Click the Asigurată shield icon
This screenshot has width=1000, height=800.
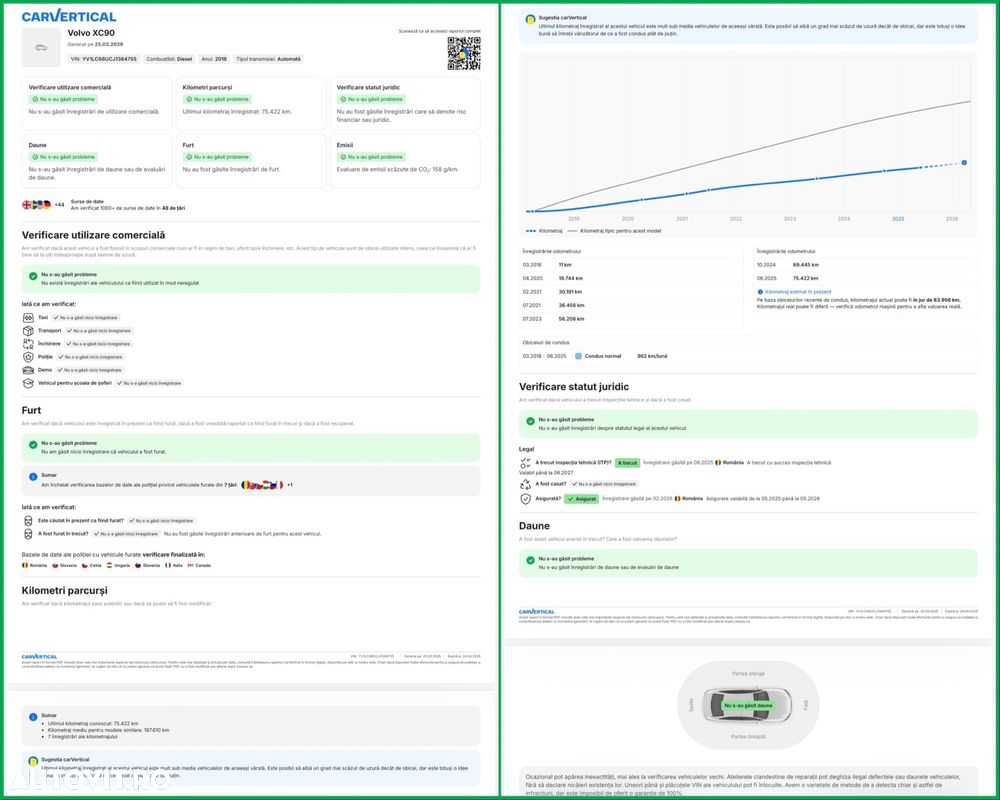(526, 499)
